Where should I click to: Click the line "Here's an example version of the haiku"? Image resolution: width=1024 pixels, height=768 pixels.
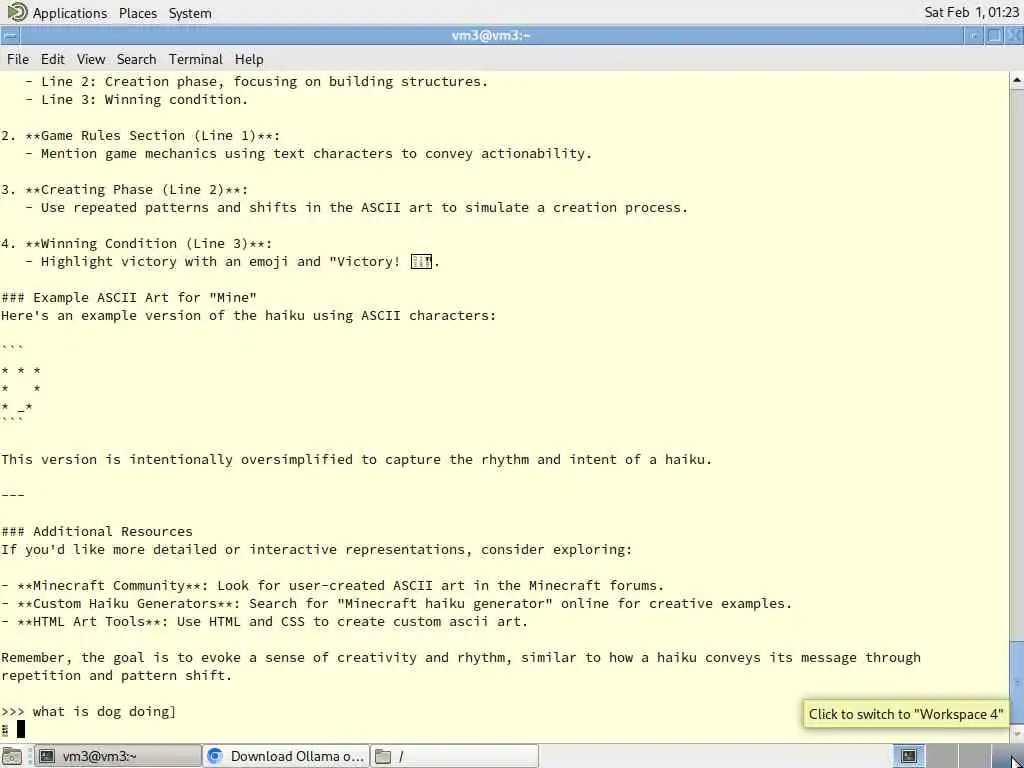click(x=249, y=316)
